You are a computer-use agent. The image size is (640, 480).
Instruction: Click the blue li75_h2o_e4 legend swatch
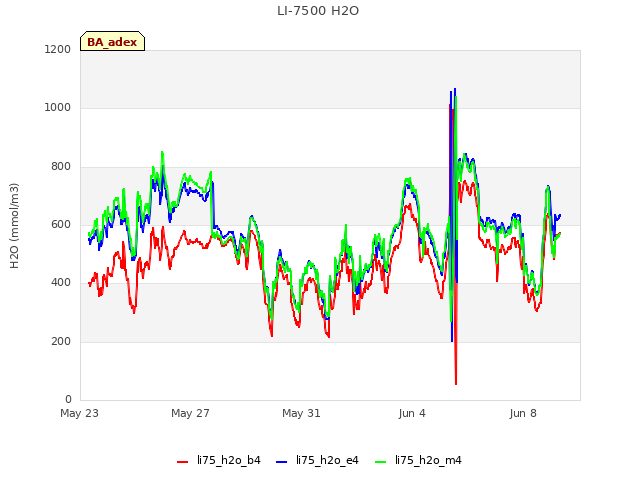[282, 462]
